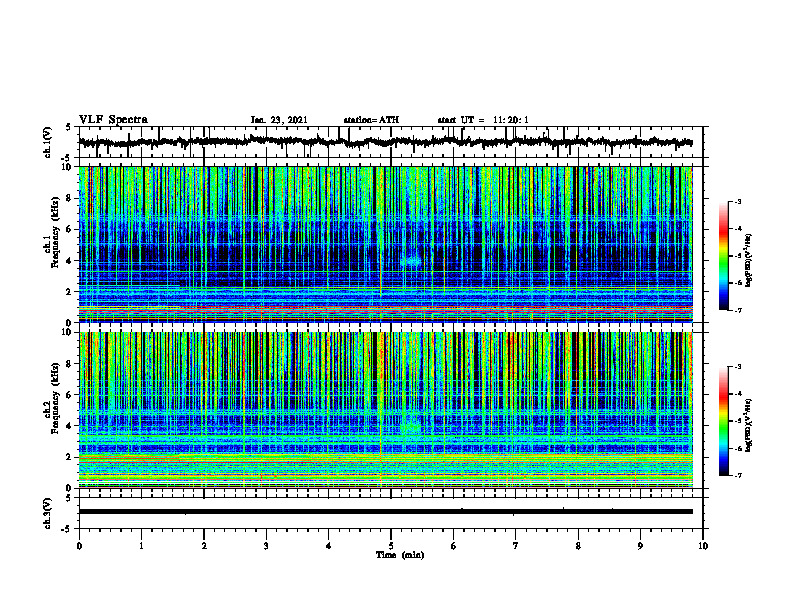Click the emission patch near 4 kHz in ch.2 spectrogram
792x612 pixels.
pos(411,426)
